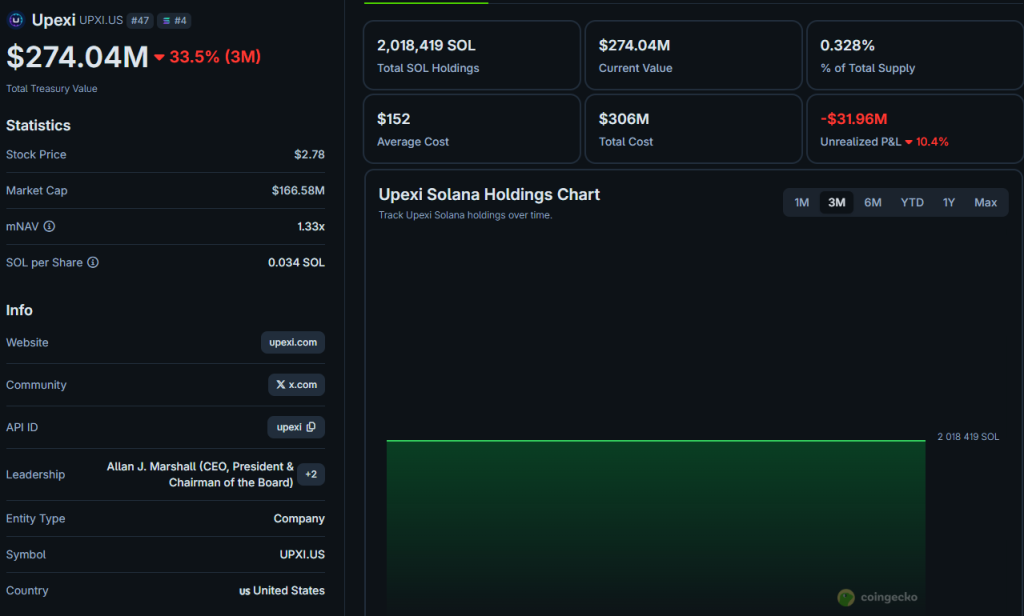The height and width of the screenshot is (616, 1024).
Task: Click the 2,018,419 SOL holdings value
Action: pyautogui.click(x=426, y=46)
